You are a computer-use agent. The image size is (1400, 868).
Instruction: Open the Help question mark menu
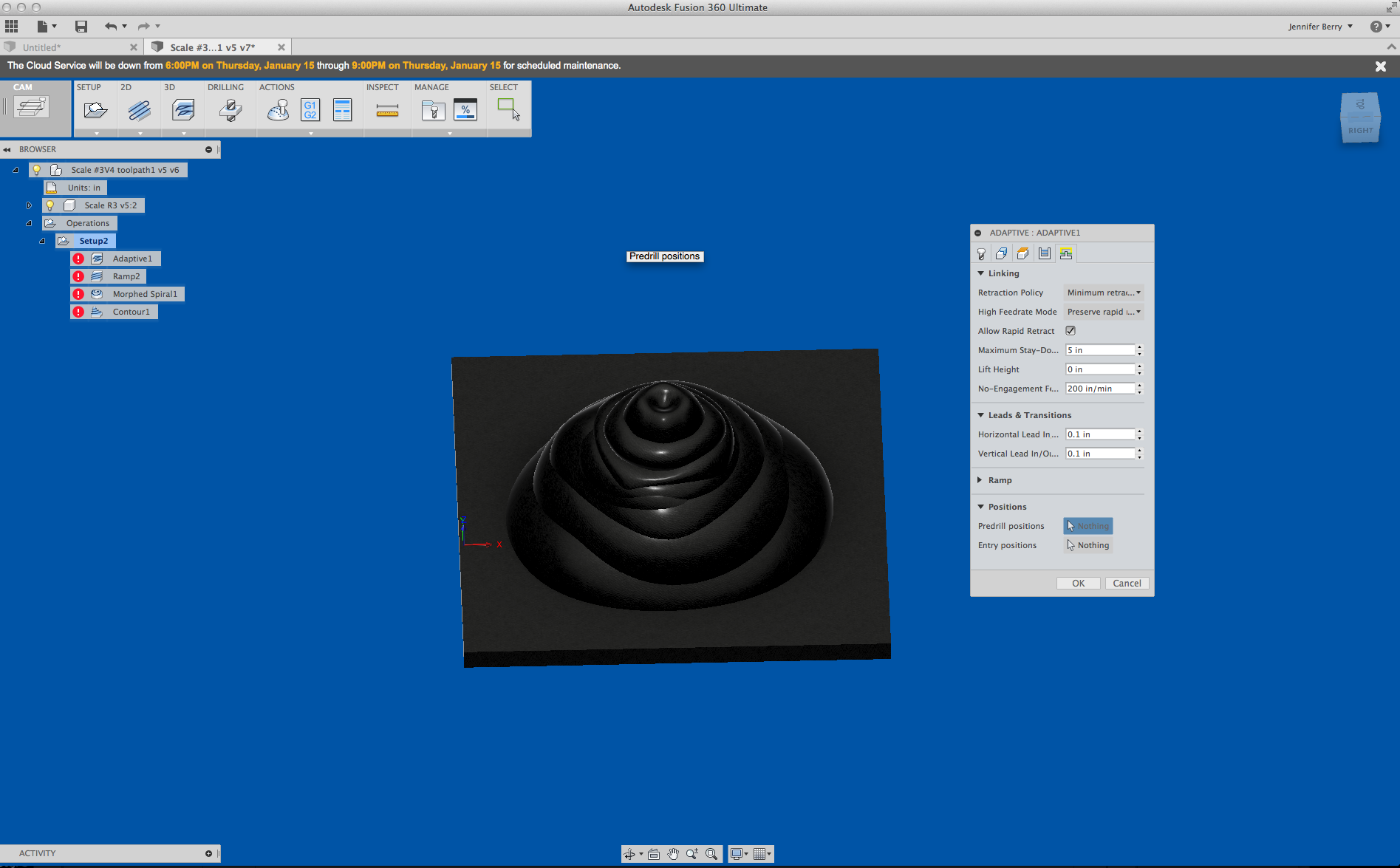tap(1380, 27)
